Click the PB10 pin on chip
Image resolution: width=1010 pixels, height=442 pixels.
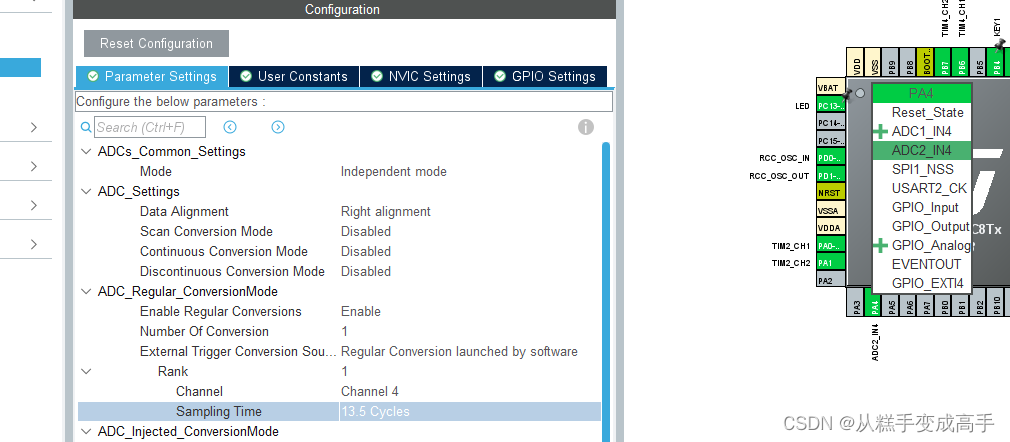point(996,302)
